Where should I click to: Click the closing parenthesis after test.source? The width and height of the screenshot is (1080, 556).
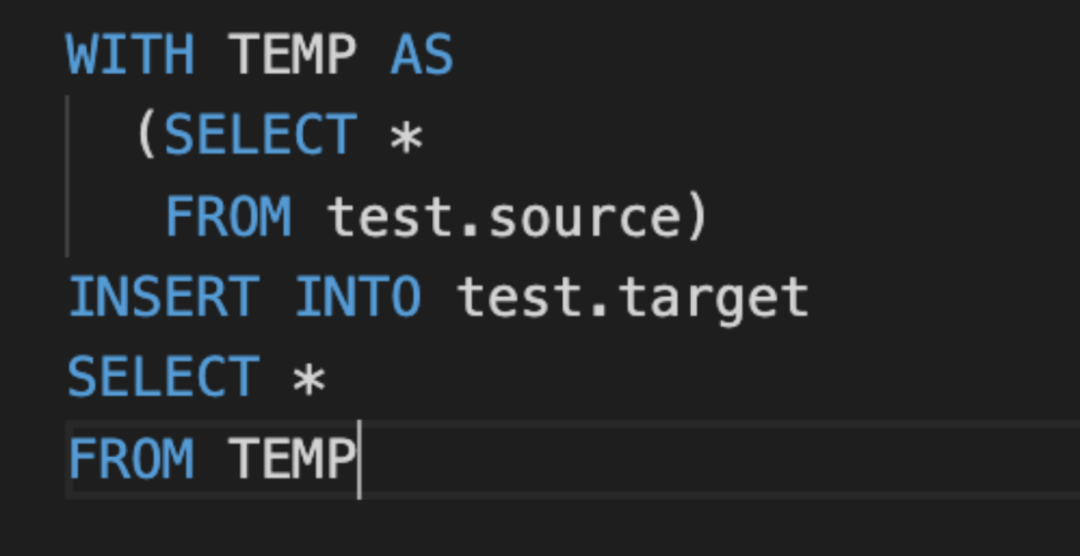[696, 217]
